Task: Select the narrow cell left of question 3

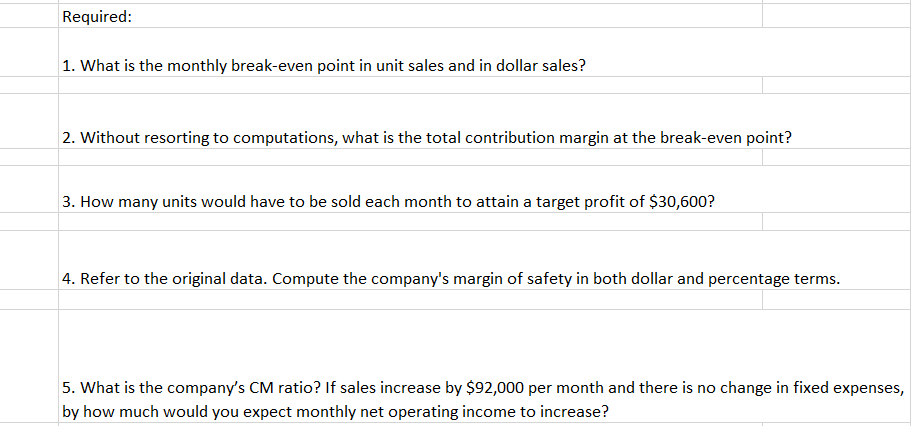Action: 28,201
